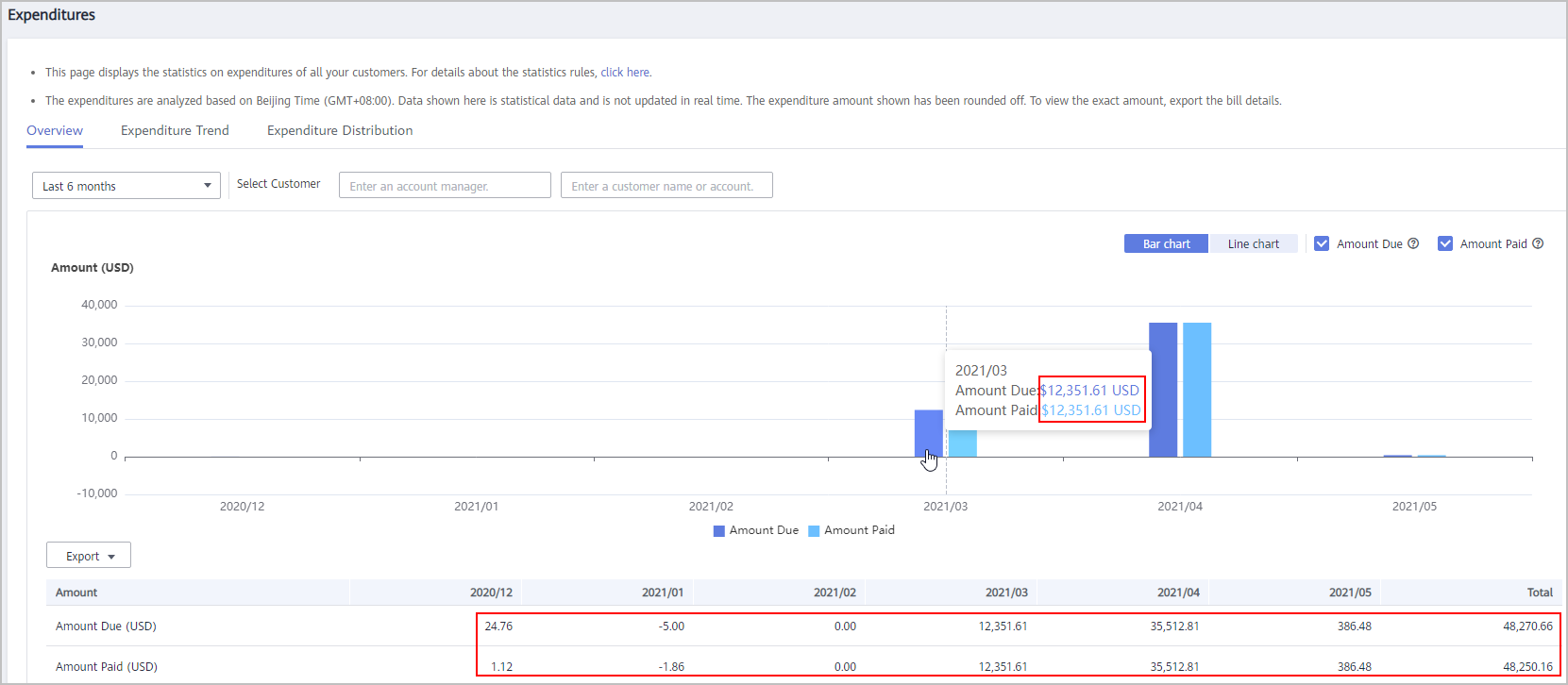This screenshot has height=685, width=1568.
Task: Click the Amount Paid legend square
Action: (814, 531)
